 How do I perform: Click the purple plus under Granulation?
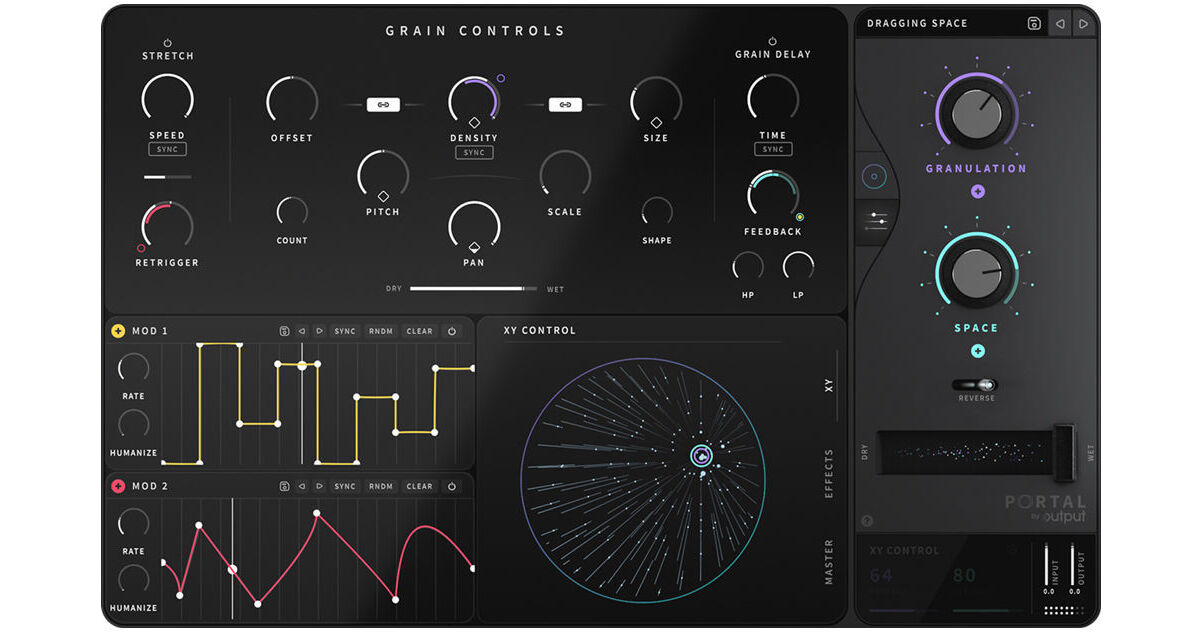977,191
